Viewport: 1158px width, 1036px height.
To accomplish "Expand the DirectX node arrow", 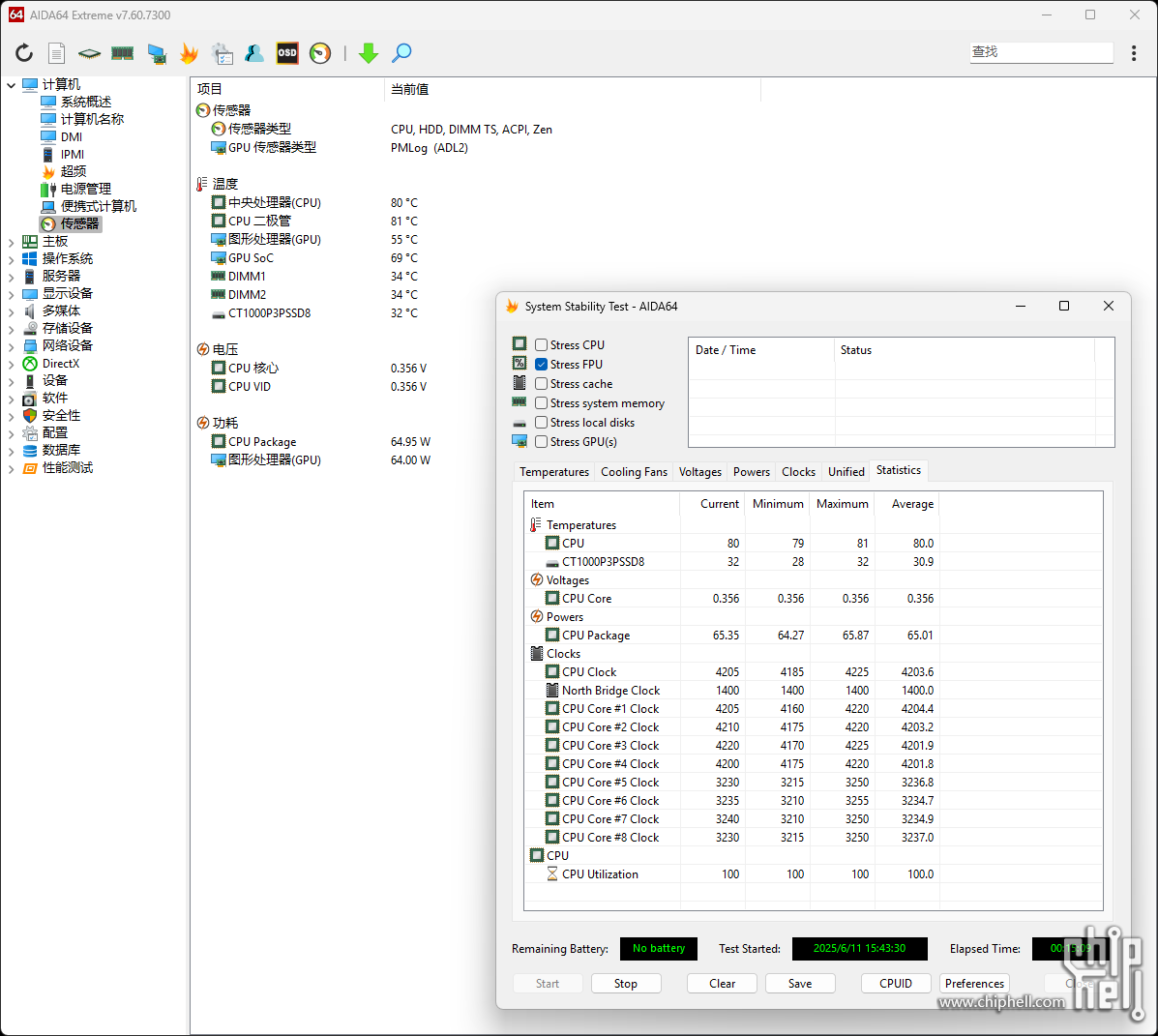I will point(11,364).
